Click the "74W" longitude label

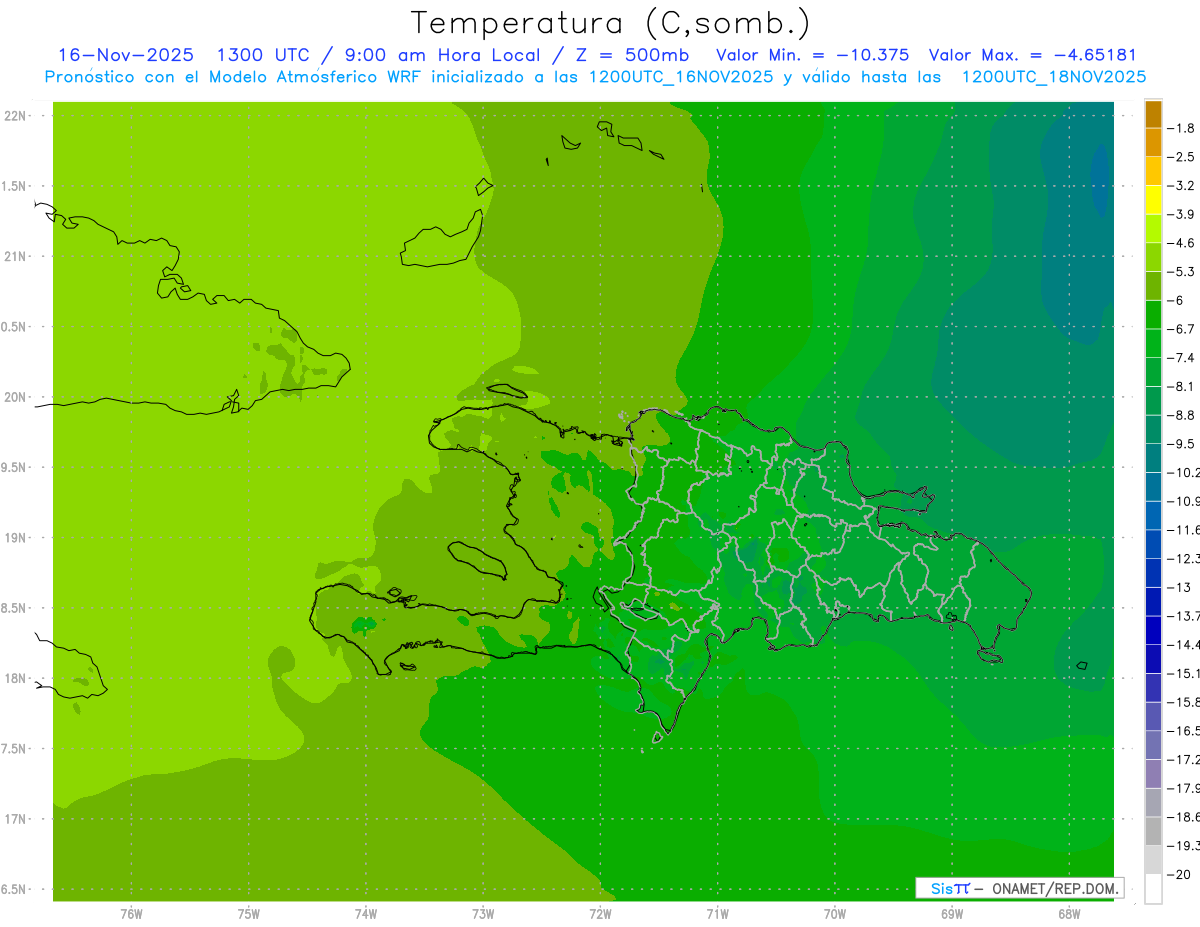pyautogui.click(x=365, y=914)
